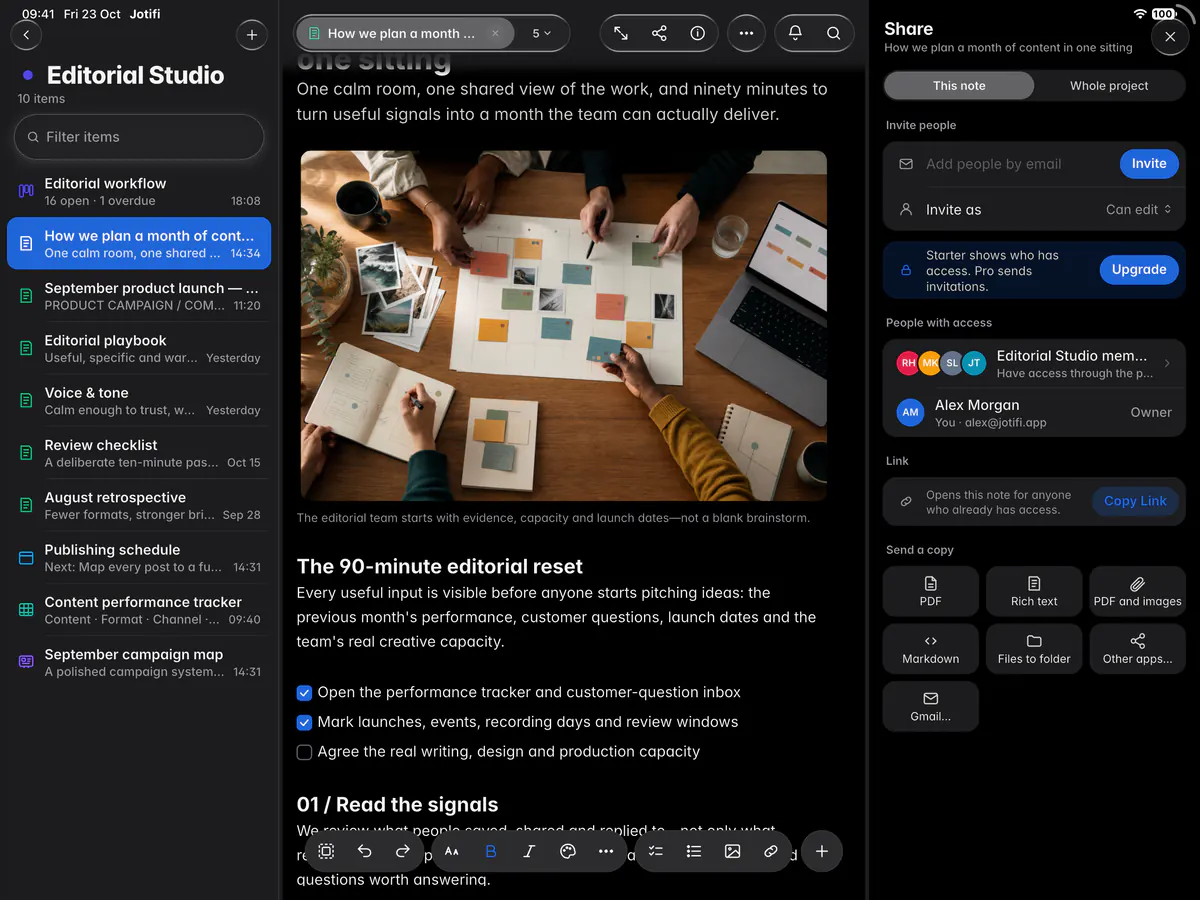Open August retrospective note
This screenshot has width=1200, height=900.
(139, 505)
